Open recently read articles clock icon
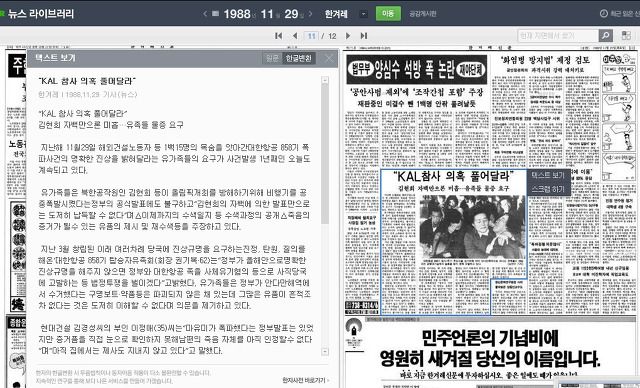Screen dimensions: 640x388 [x=604, y=13]
